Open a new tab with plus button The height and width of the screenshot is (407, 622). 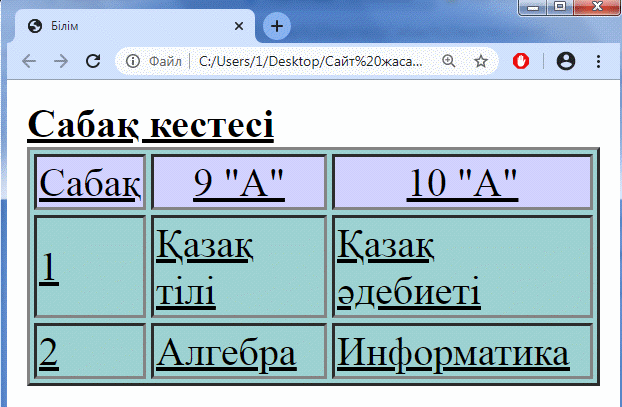(277, 26)
